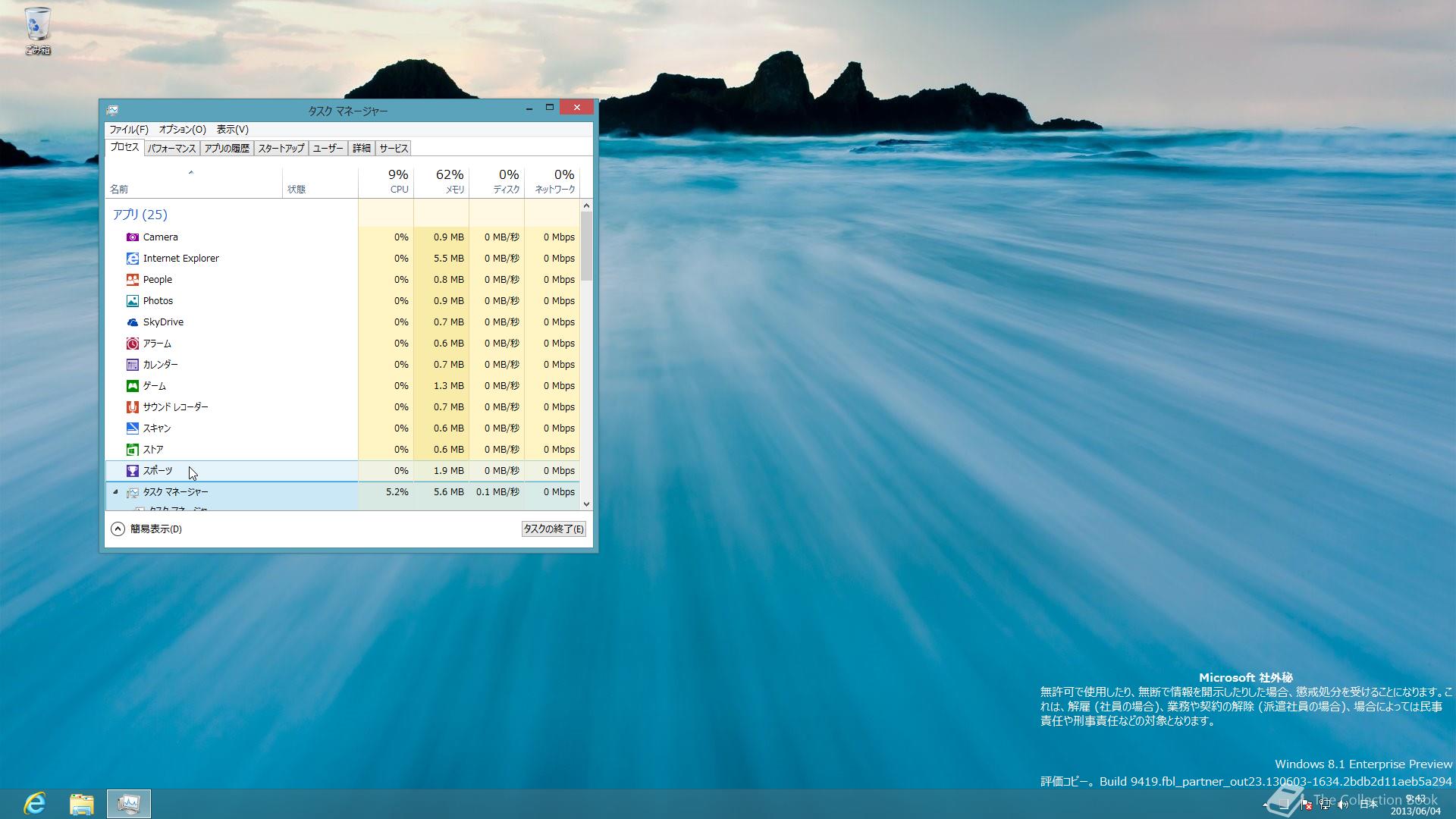Viewport: 1456px width, 819px height.
Task: Select the Internet Explorer process icon
Action: 133,259
